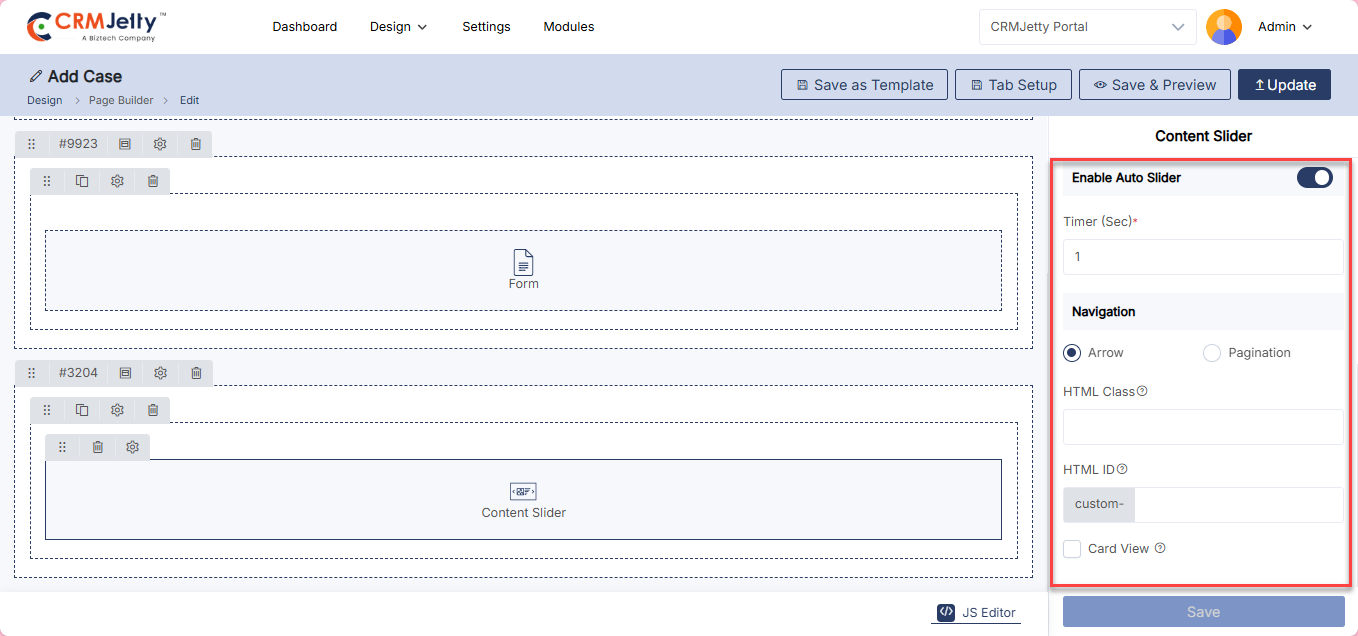Image resolution: width=1358 pixels, height=636 pixels.
Task: Select the Arrow navigation radio button
Action: pyautogui.click(x=1072, y=353)
